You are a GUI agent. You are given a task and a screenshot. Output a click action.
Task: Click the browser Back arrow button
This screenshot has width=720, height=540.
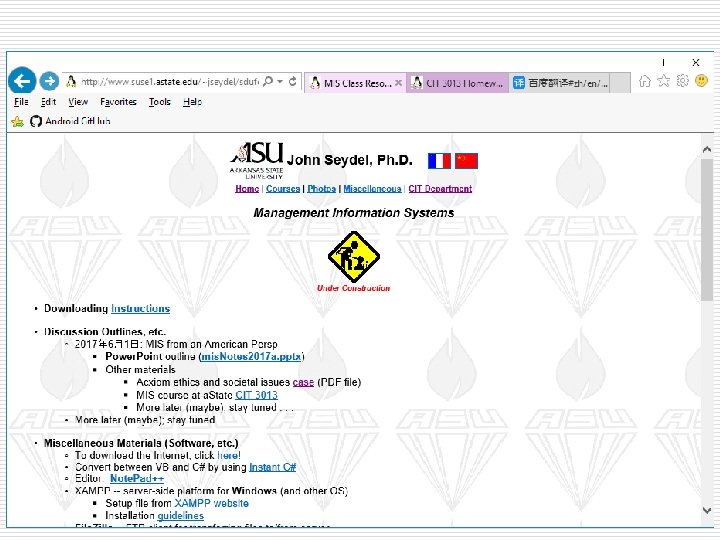(x=22, y=81)
